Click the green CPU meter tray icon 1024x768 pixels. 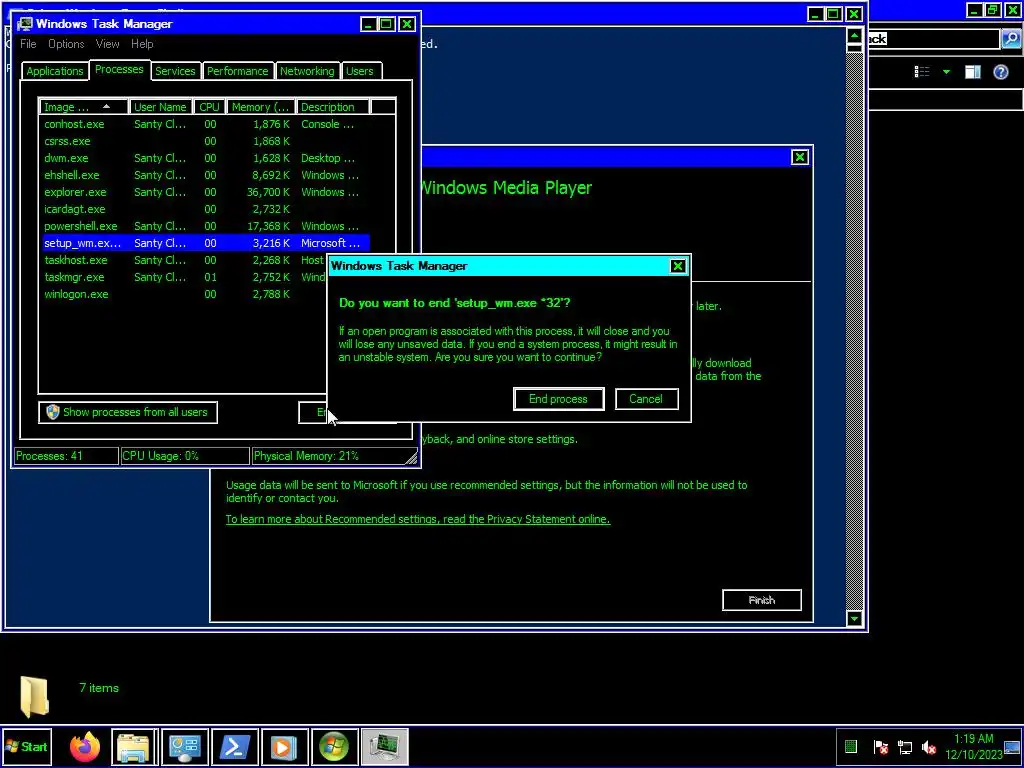(x=850, y=746)
